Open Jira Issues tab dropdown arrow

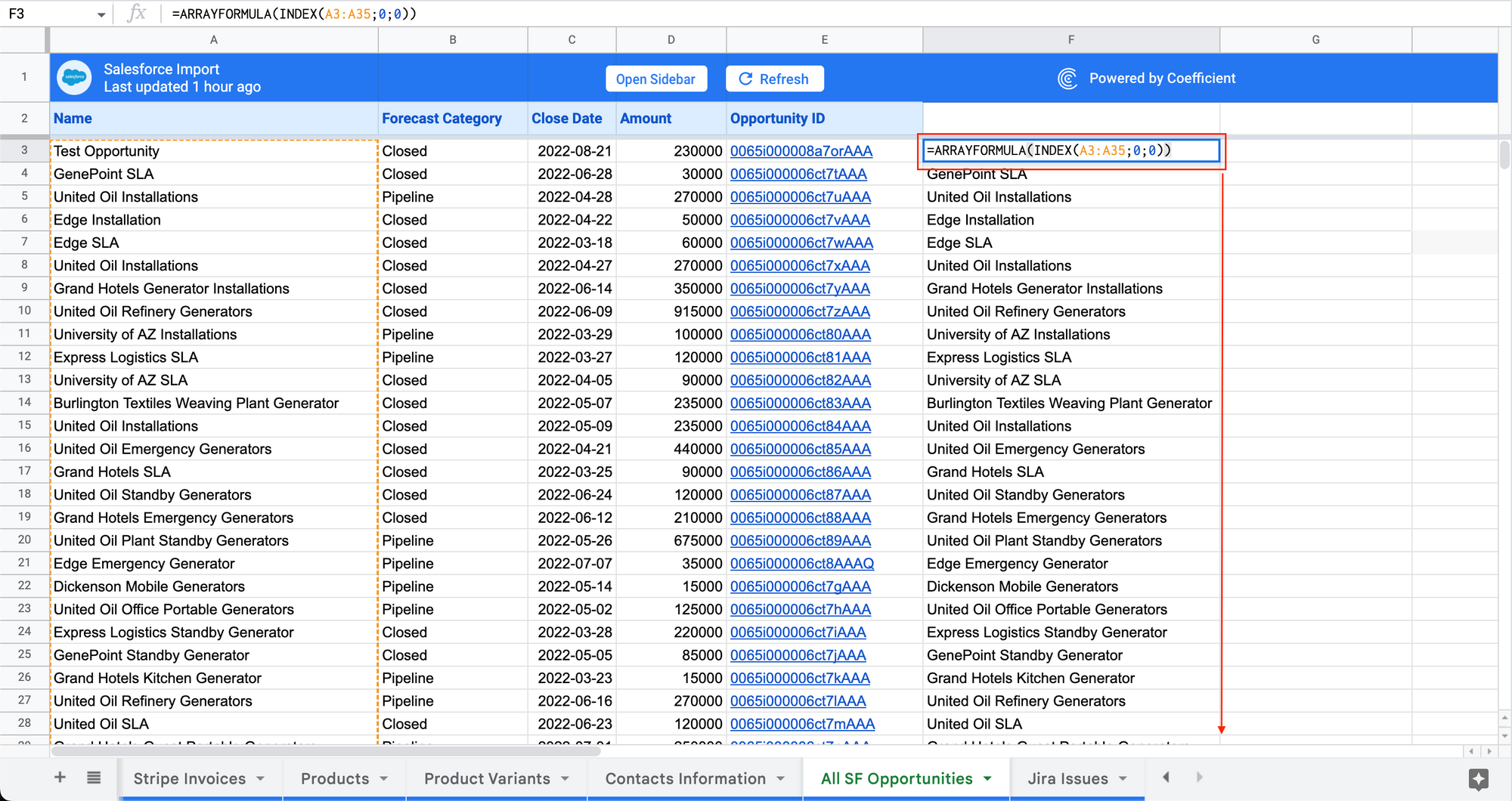pos(1123,778)
